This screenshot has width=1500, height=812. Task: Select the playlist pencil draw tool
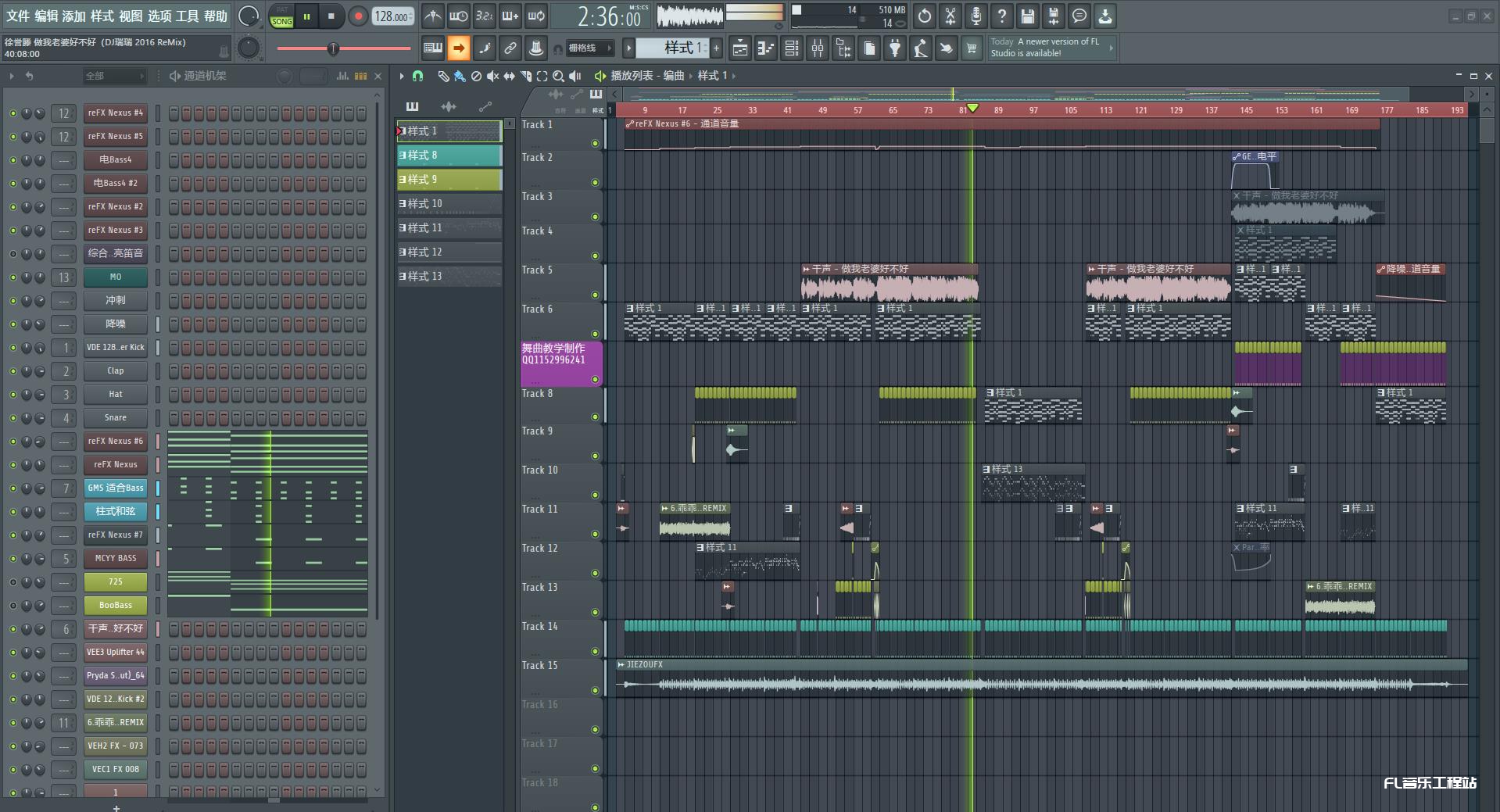point(443,76)
